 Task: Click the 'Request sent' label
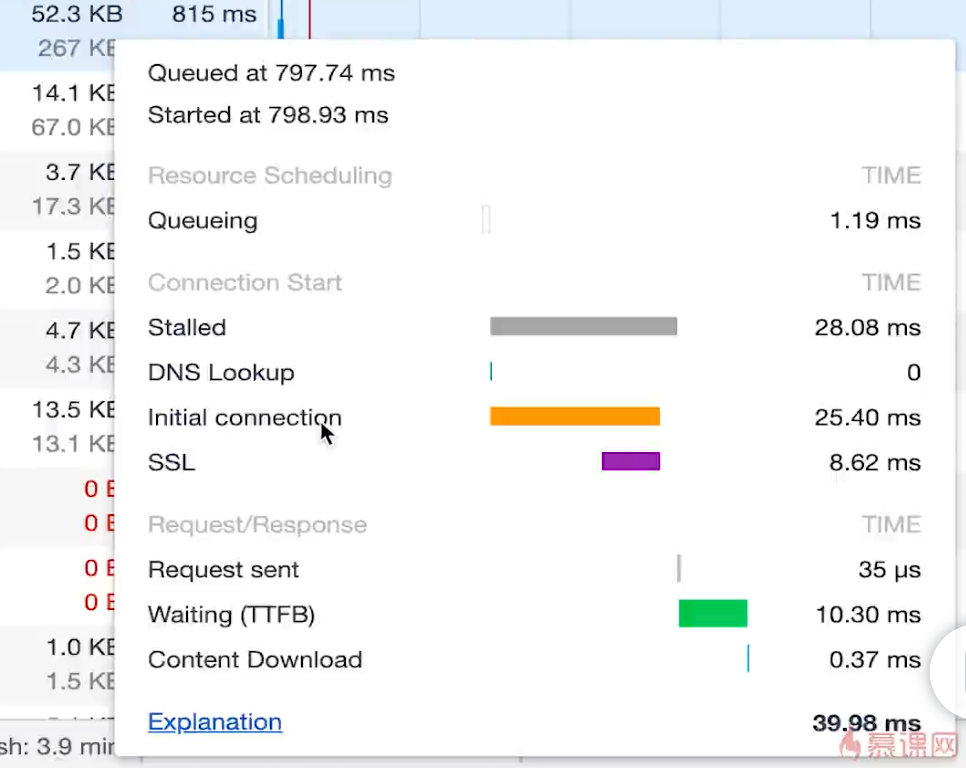[x=223, y=569]
